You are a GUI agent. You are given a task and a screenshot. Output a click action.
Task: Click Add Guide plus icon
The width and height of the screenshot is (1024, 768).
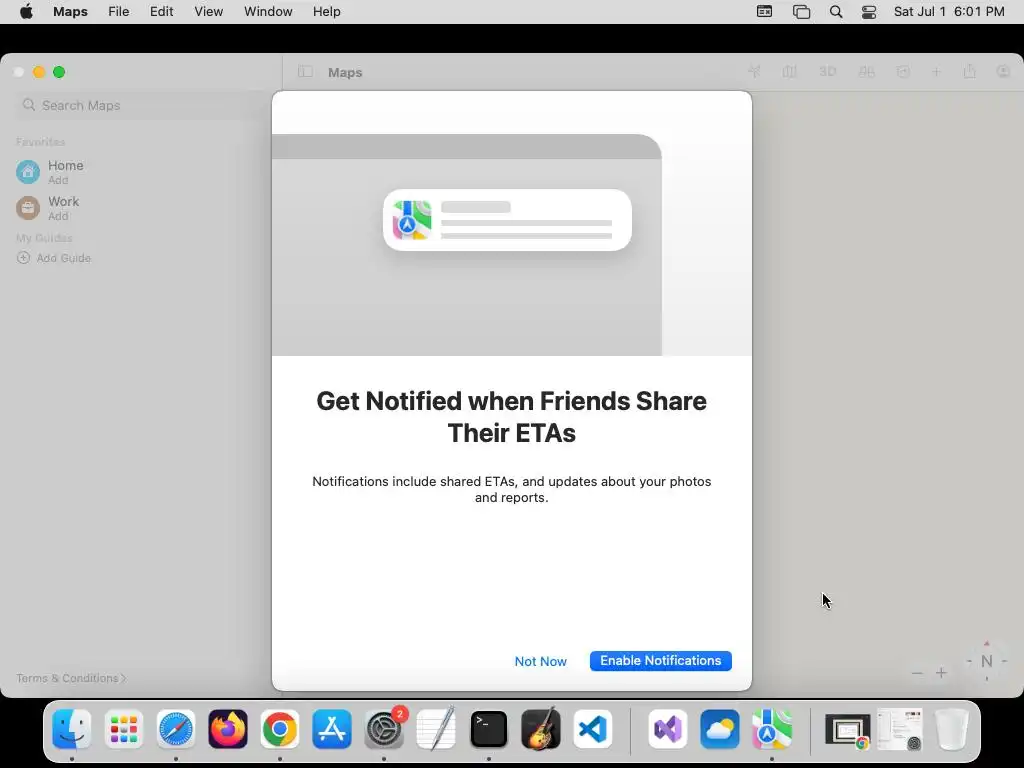pyautogui.click(x=24, y=258)
